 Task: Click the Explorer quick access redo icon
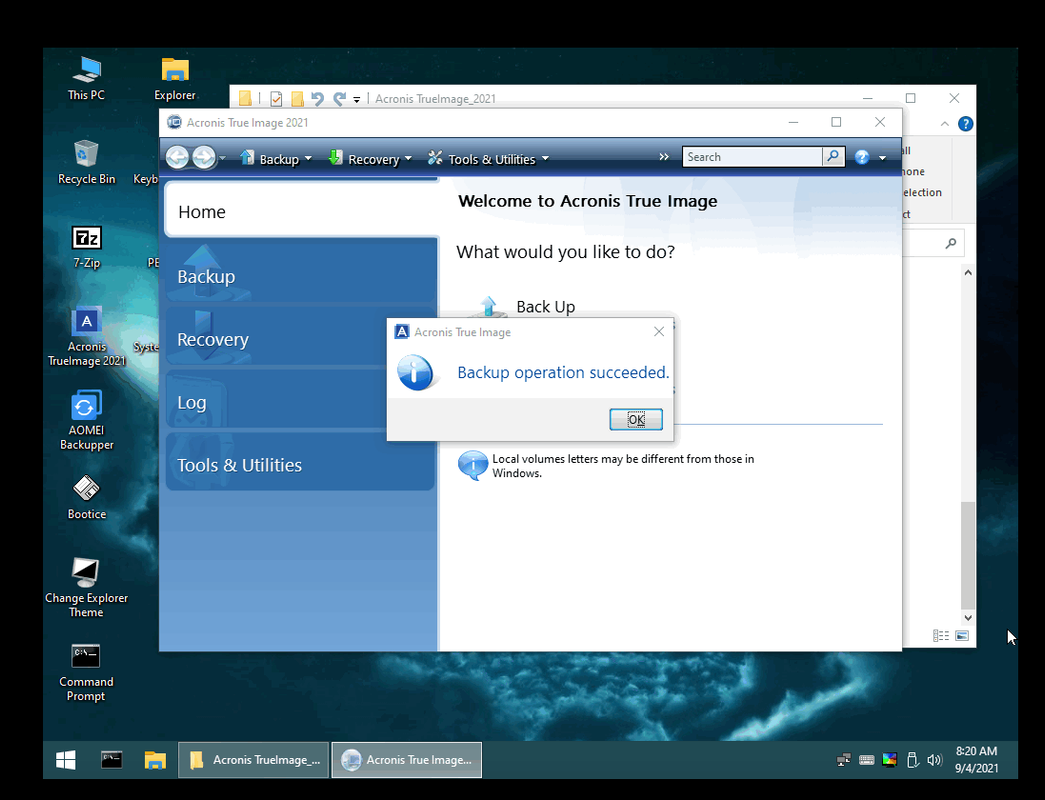[339, 99]
